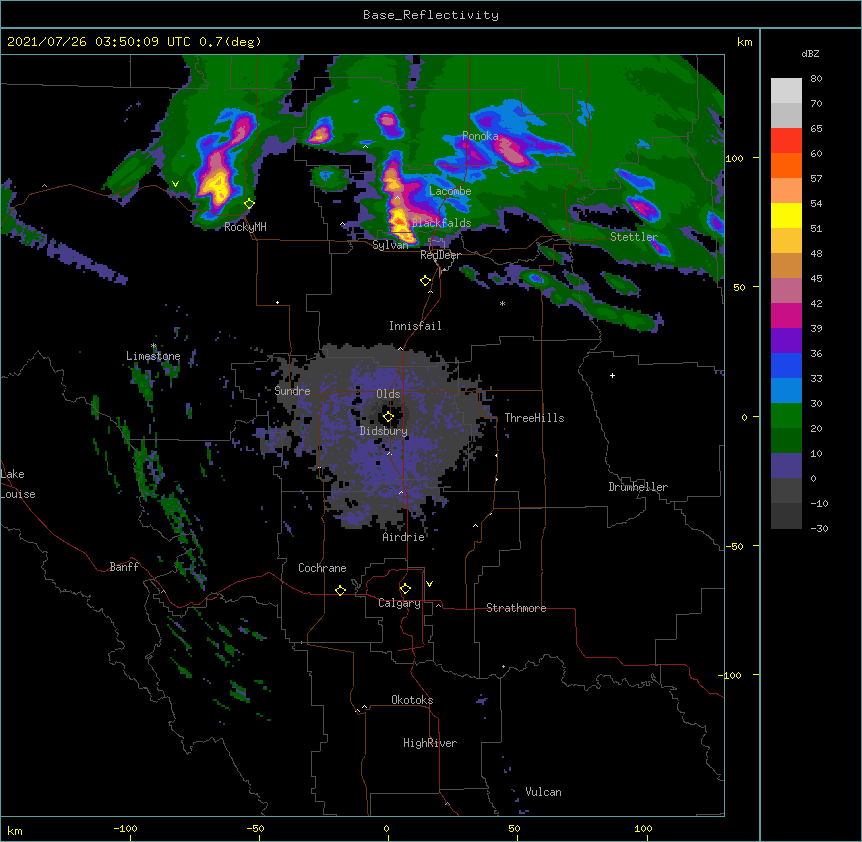Click the yellow V marker northeast of Calgary
Image resolution: width=862 pixels, height=842 pixels.
click(429, 584)
